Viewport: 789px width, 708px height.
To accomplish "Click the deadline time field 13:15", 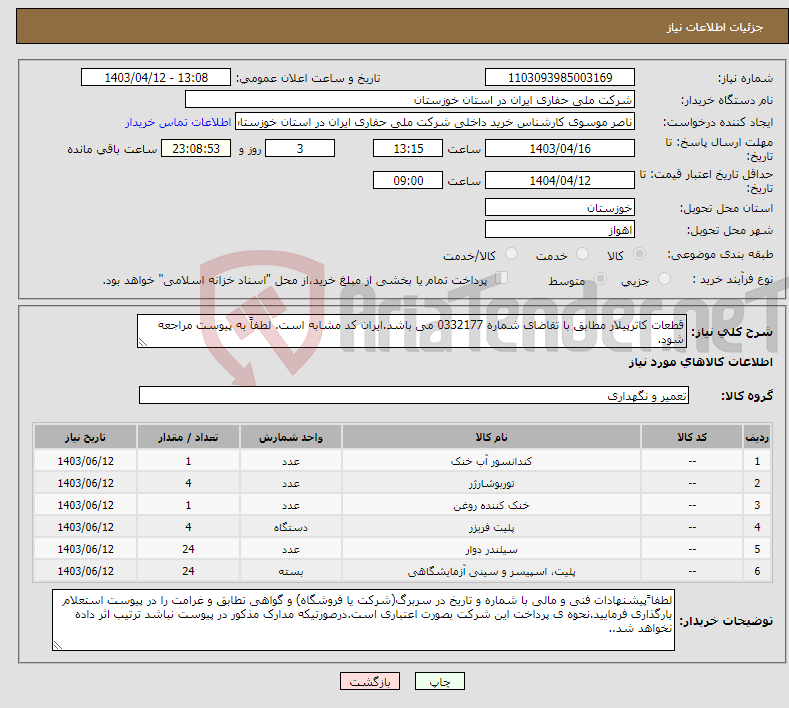I will pos(408,148).
